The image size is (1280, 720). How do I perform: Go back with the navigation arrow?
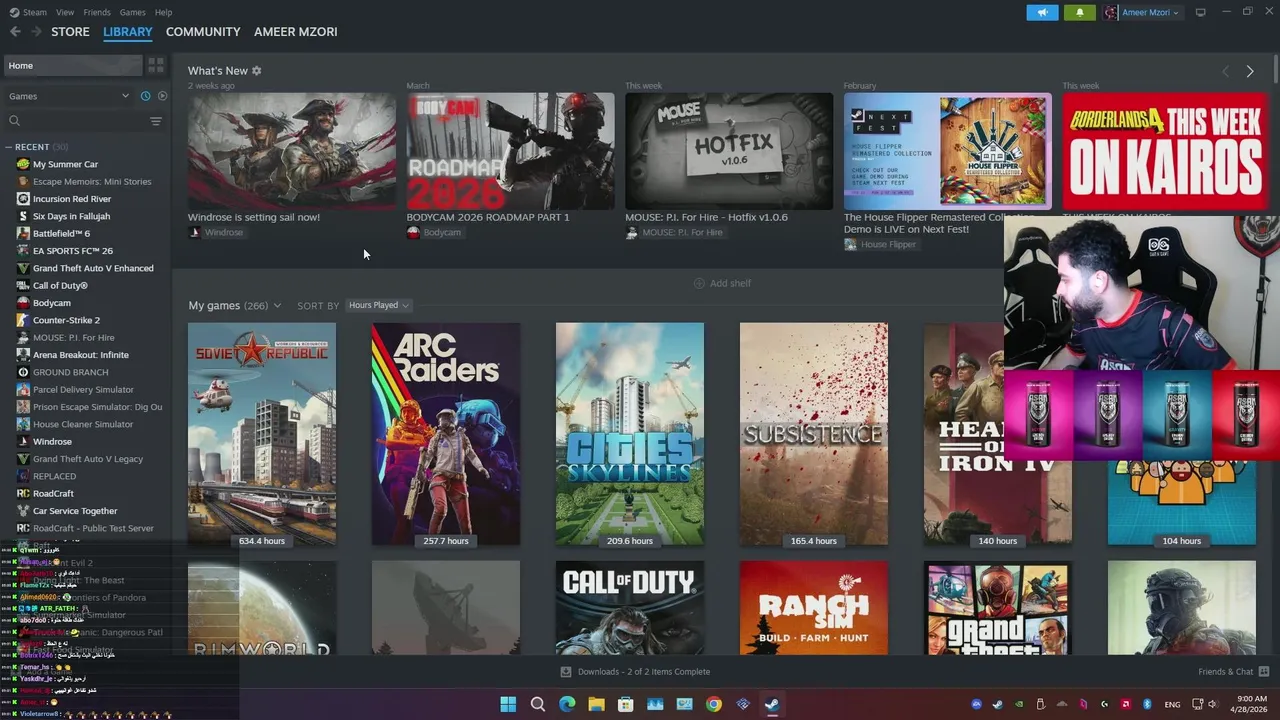tap(15, 32)
